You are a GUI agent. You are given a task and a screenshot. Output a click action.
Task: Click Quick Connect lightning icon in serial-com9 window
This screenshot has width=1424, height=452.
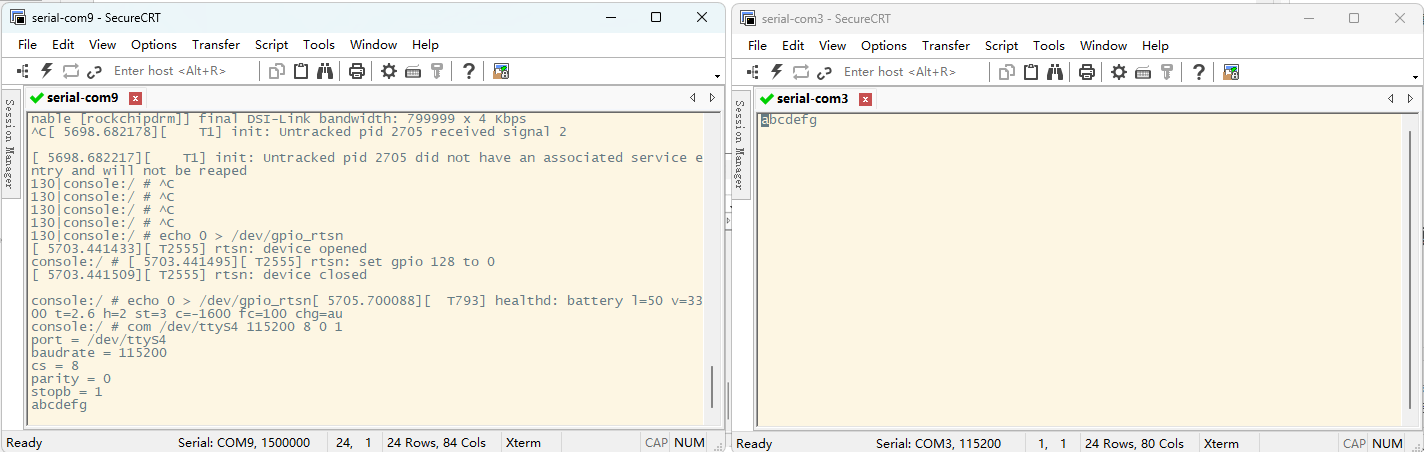click(x=46, y=71)
